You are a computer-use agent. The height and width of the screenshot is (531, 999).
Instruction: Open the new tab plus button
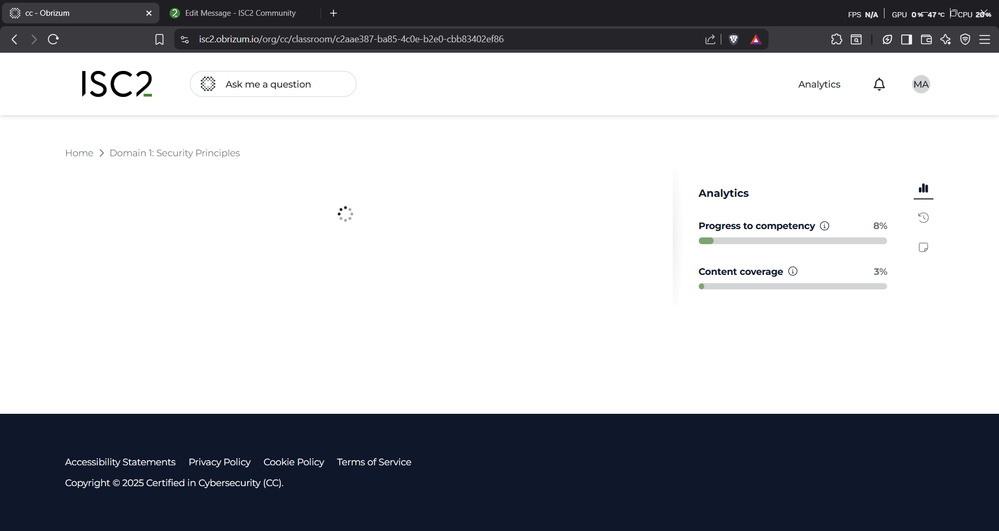(x=333, y=13)
